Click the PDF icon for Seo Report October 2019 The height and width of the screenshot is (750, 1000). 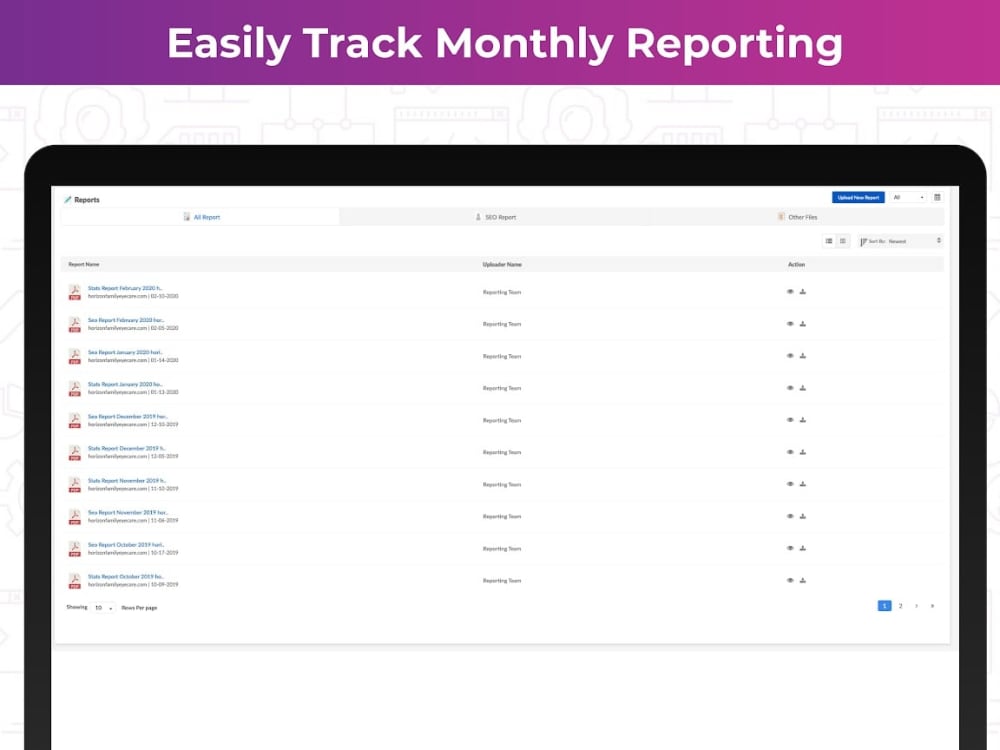tap(75, 549)
